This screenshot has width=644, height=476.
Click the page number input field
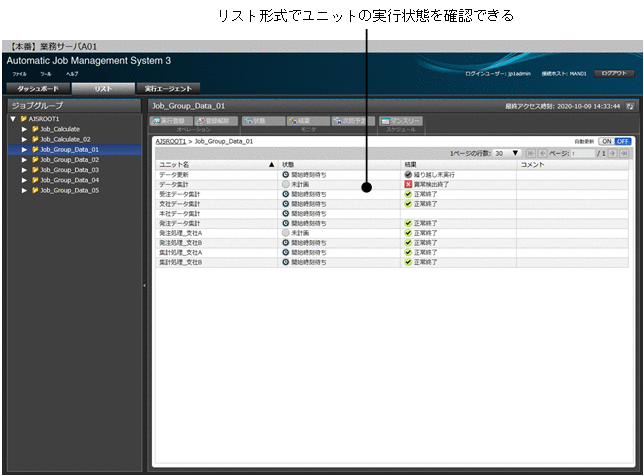581,153
